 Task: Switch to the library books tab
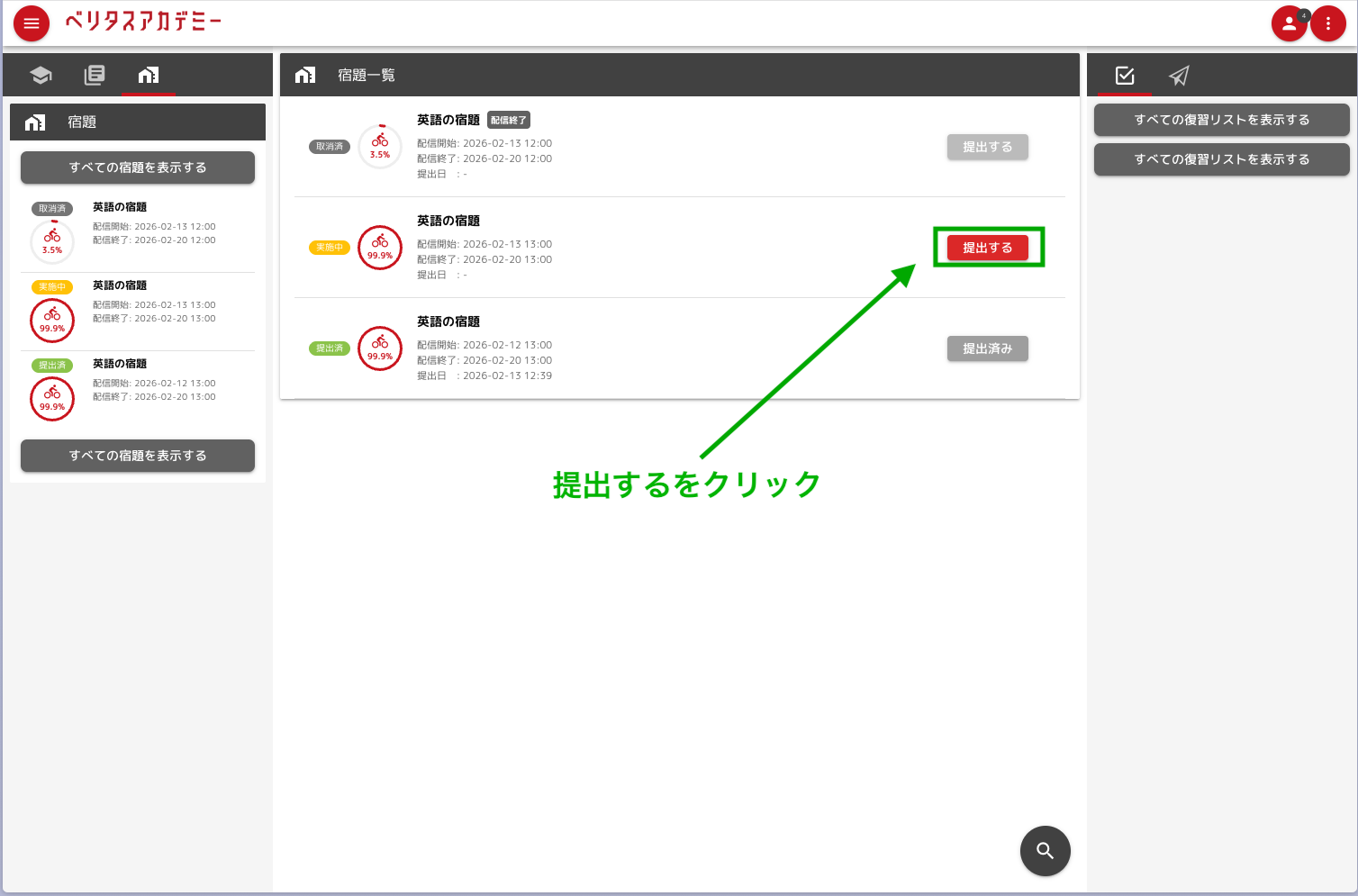point(95,76)
